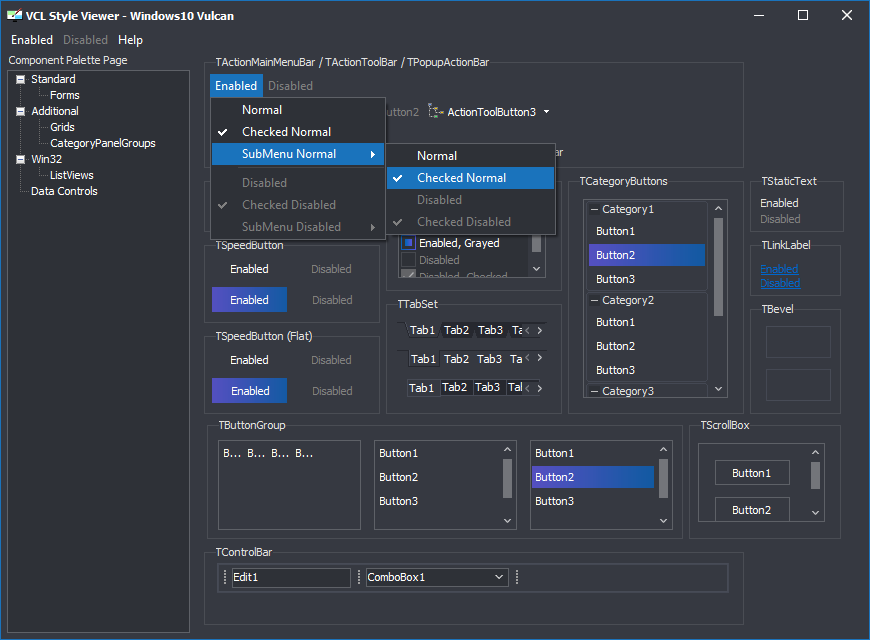Choose Normal in the SubMenu Normal flyout
Image resolution: width=870 pixels, height=640 pixels.
tap(471, 156)
